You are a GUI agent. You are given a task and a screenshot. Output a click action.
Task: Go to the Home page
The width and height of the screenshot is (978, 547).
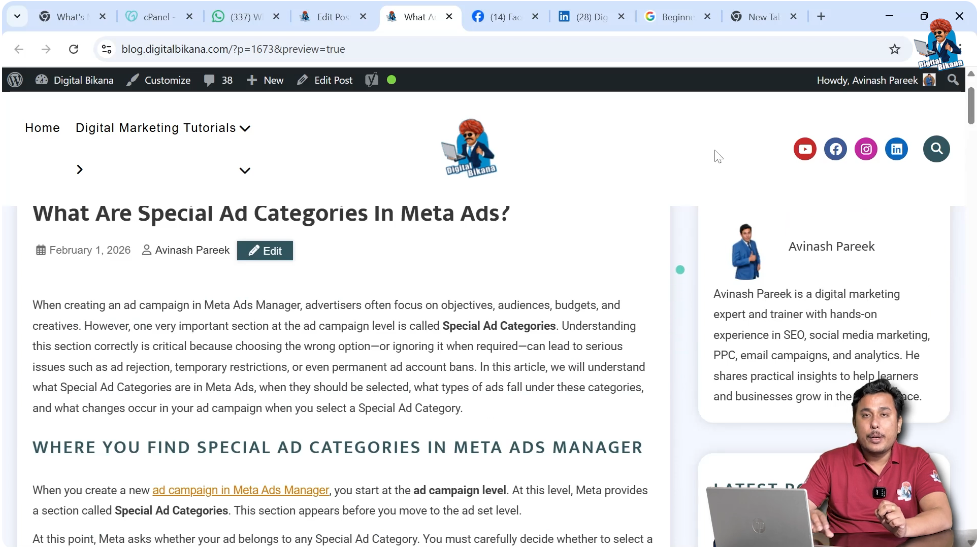[x=42, y=128]
